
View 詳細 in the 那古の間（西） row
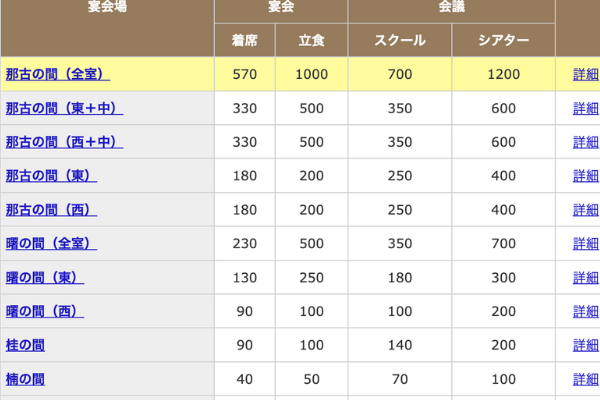[586, 210]
